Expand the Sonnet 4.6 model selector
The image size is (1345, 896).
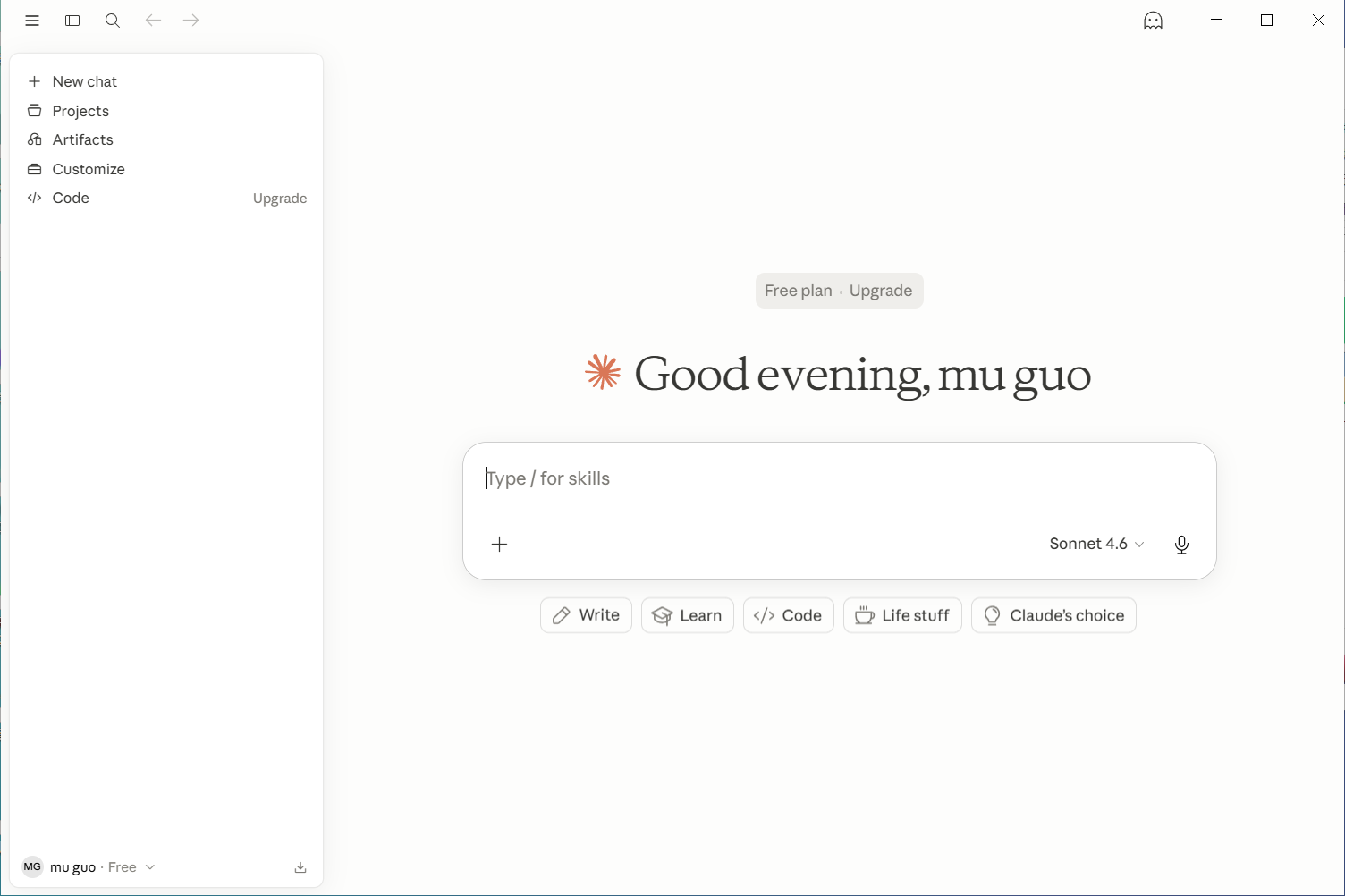pos(1097,544)
